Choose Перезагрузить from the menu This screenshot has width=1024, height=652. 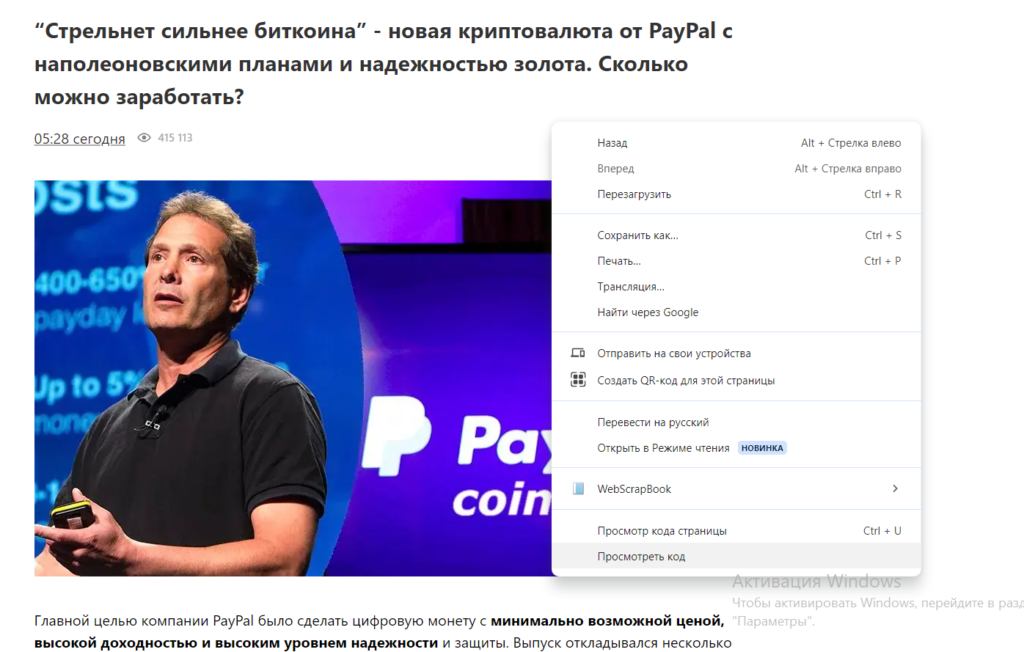click(736, 194)
